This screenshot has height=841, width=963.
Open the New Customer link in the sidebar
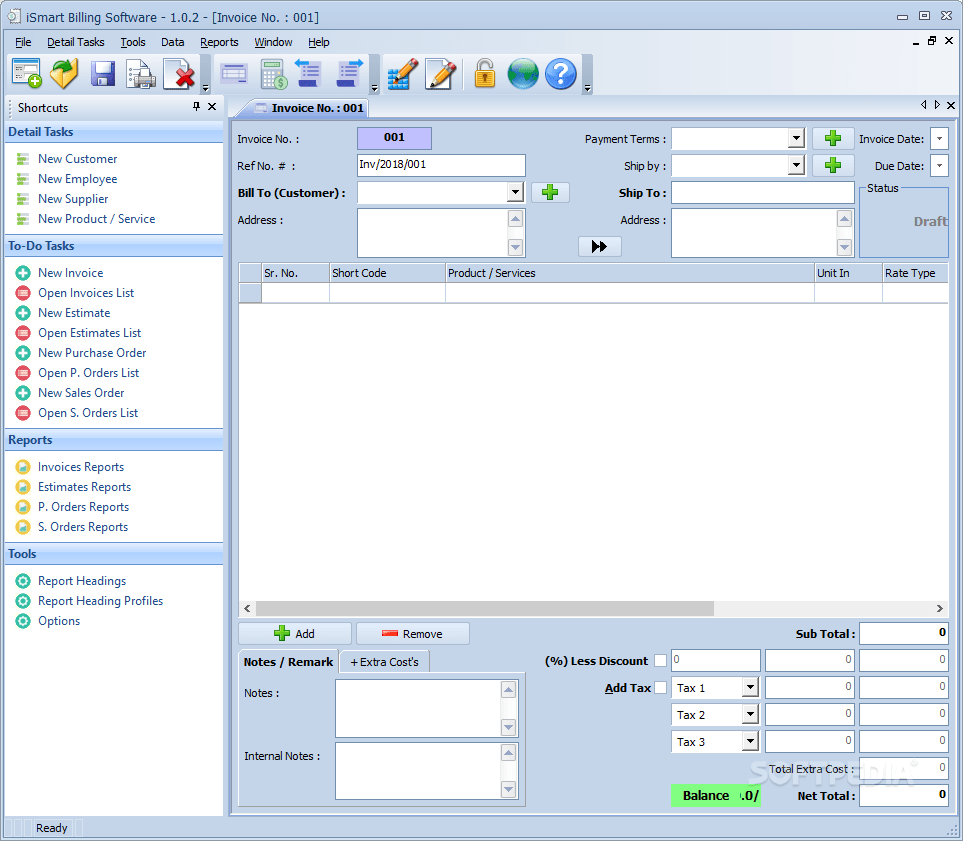tap(76, 158)
